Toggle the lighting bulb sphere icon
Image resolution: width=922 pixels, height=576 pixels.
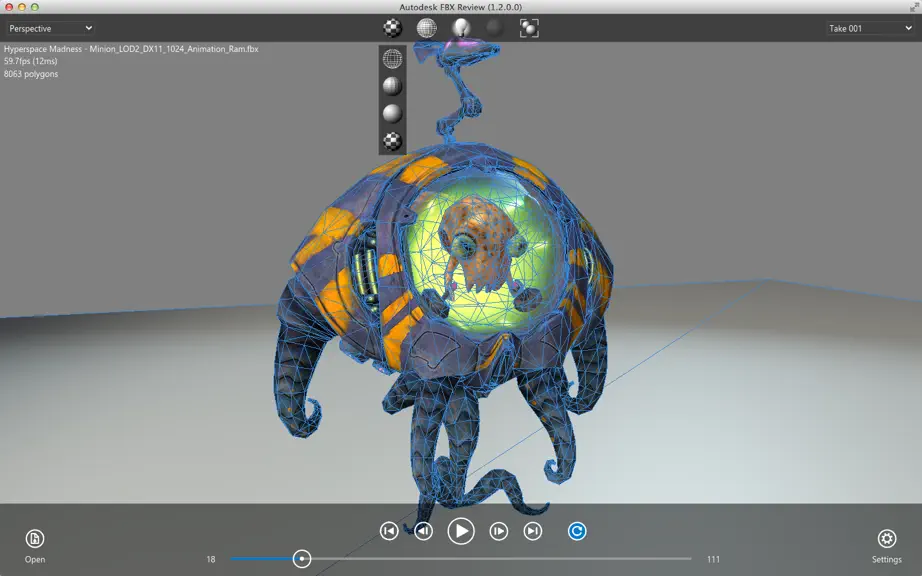[x=461, y=28]
